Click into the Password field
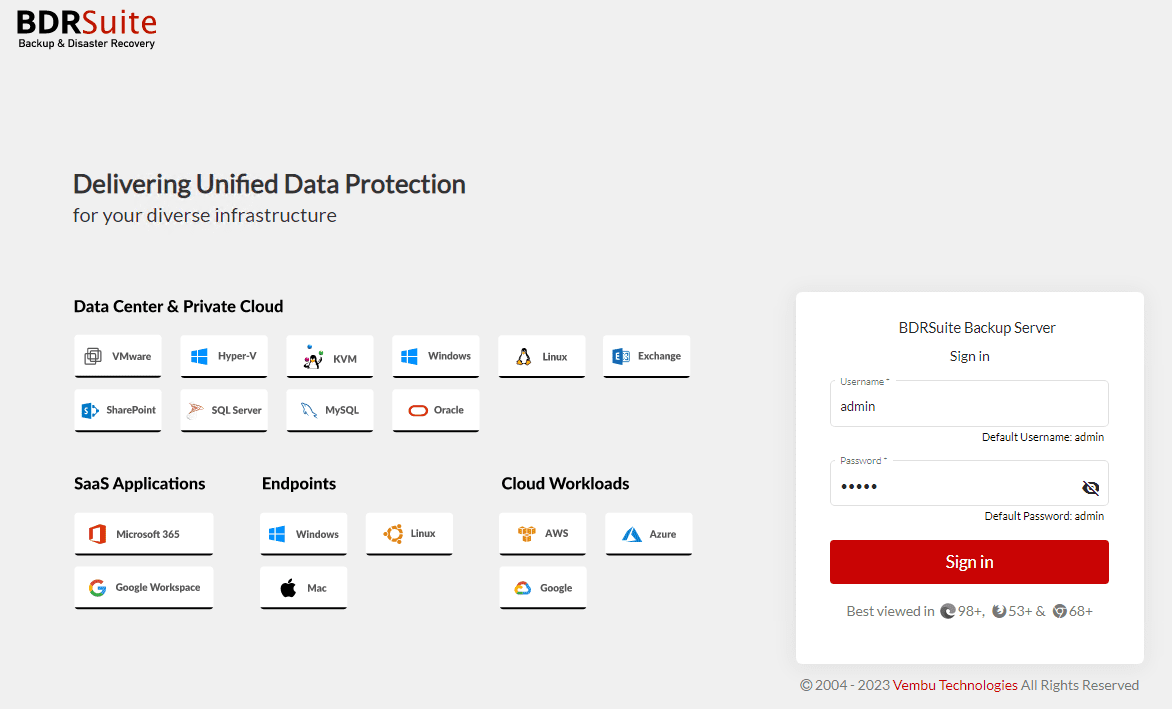The image size is (1172, 709). point(950,487)
